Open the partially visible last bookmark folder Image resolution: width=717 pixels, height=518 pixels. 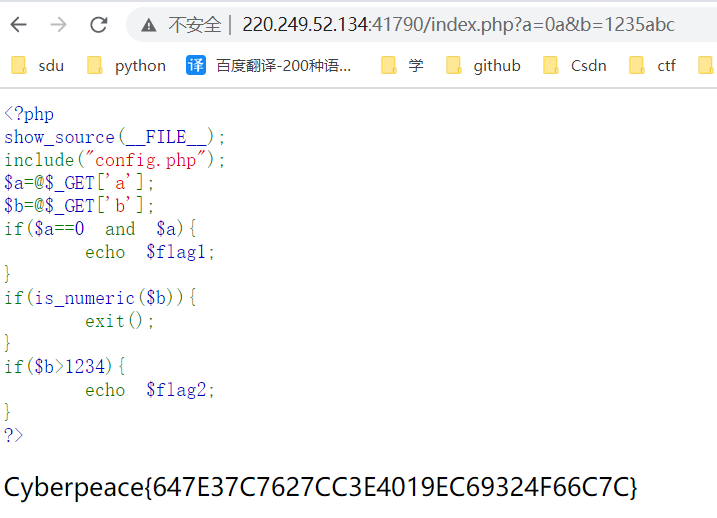pyautogui.click(x=706, y=65)
